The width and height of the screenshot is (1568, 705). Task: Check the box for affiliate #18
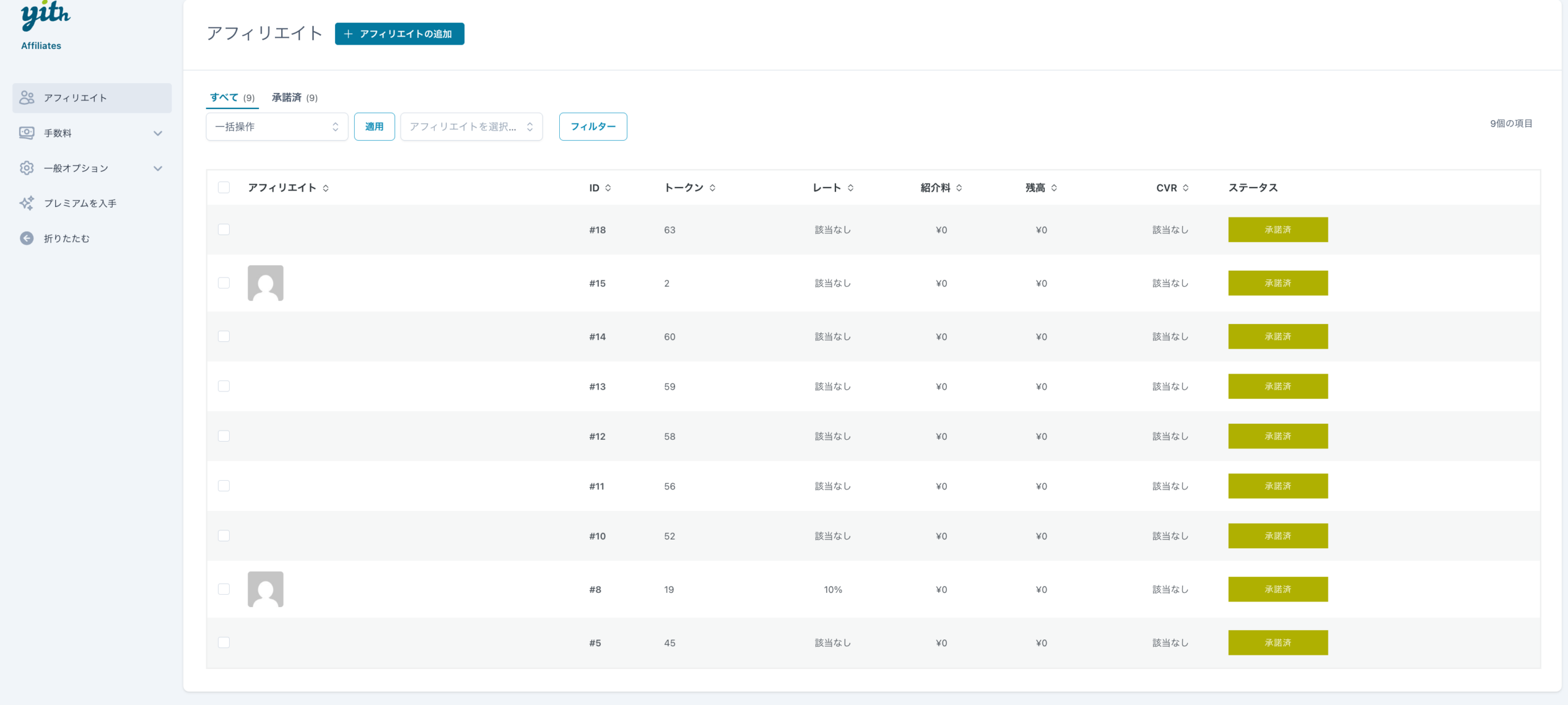click(224, 230)
